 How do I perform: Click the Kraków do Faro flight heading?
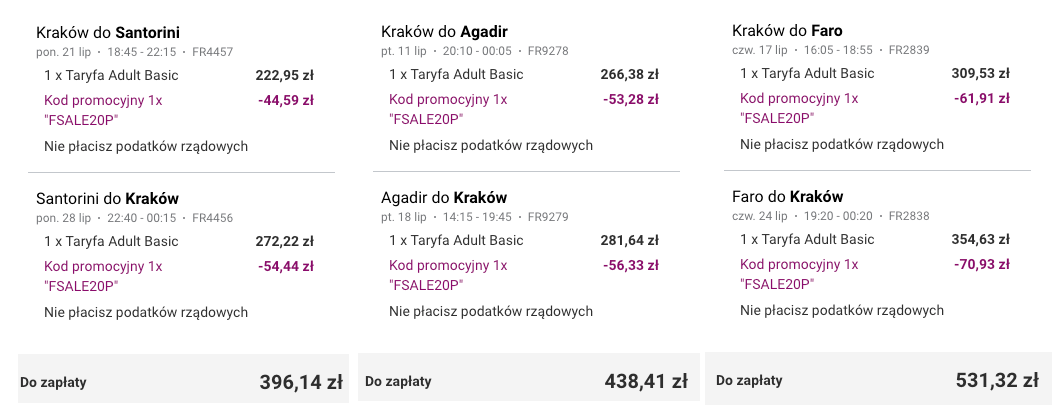click(787, 30)
